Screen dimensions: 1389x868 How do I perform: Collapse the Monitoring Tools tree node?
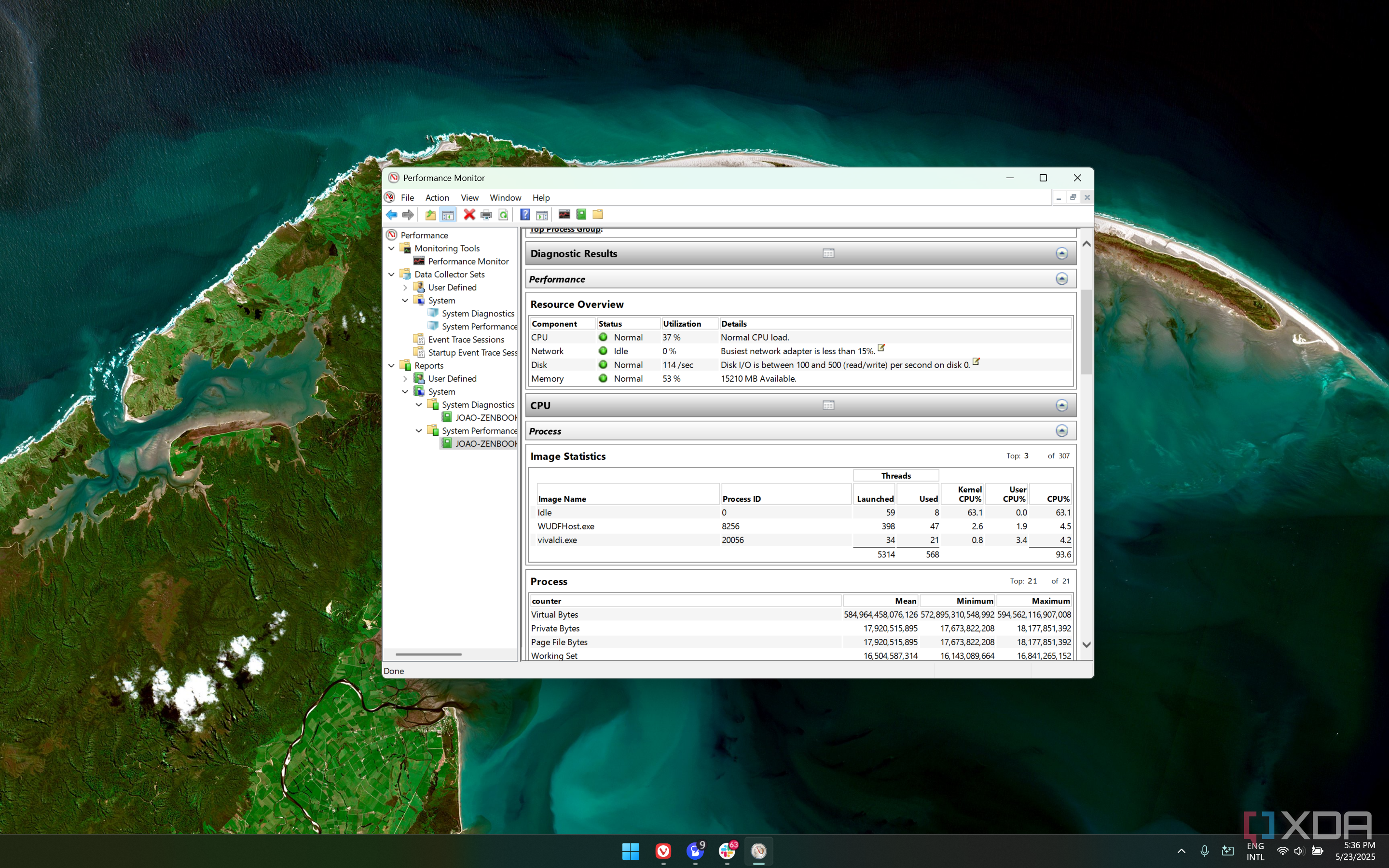[x=391, y=248]
